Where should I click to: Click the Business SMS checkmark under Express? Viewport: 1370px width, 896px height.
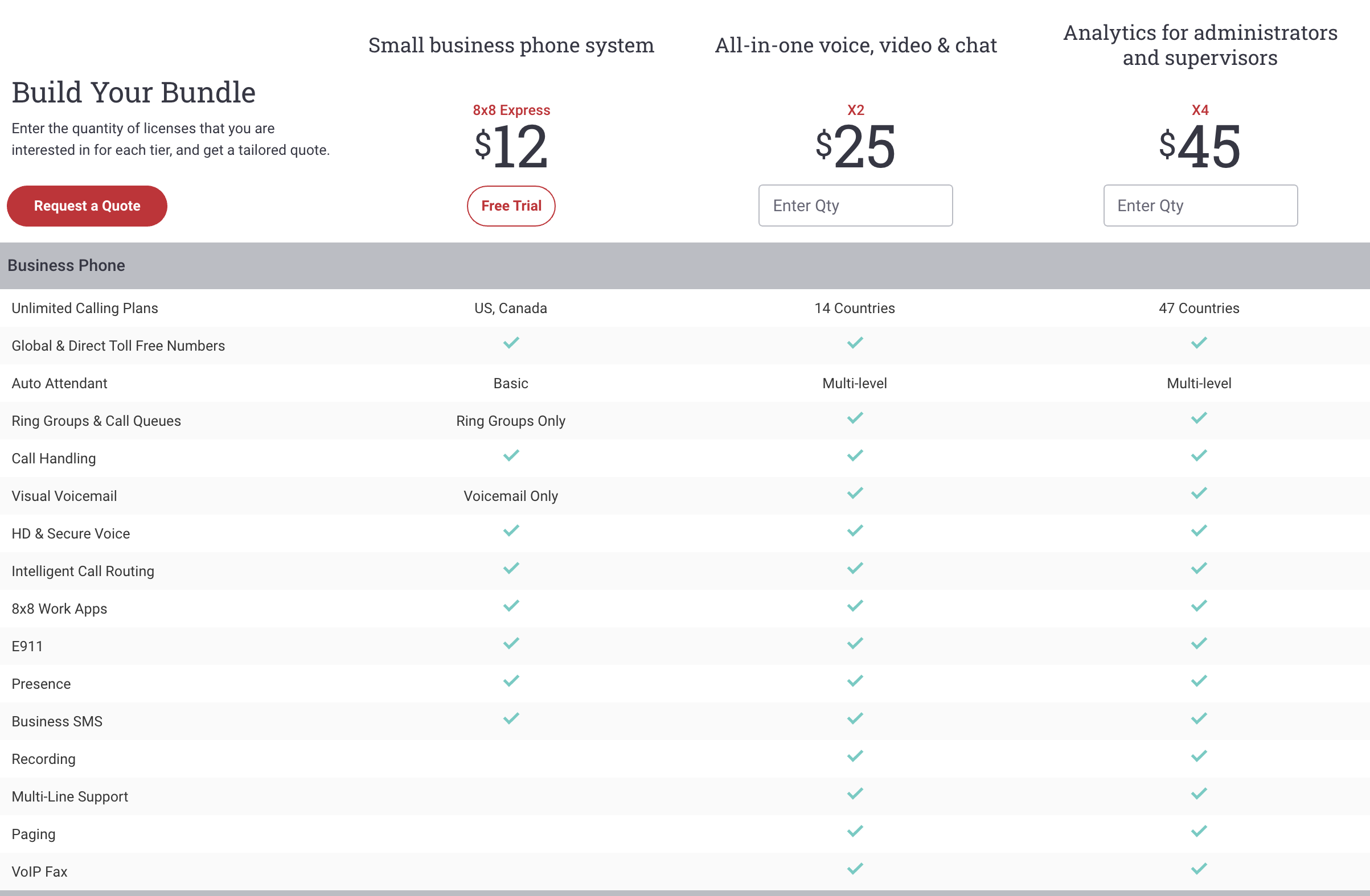click(x=511, y=719)
